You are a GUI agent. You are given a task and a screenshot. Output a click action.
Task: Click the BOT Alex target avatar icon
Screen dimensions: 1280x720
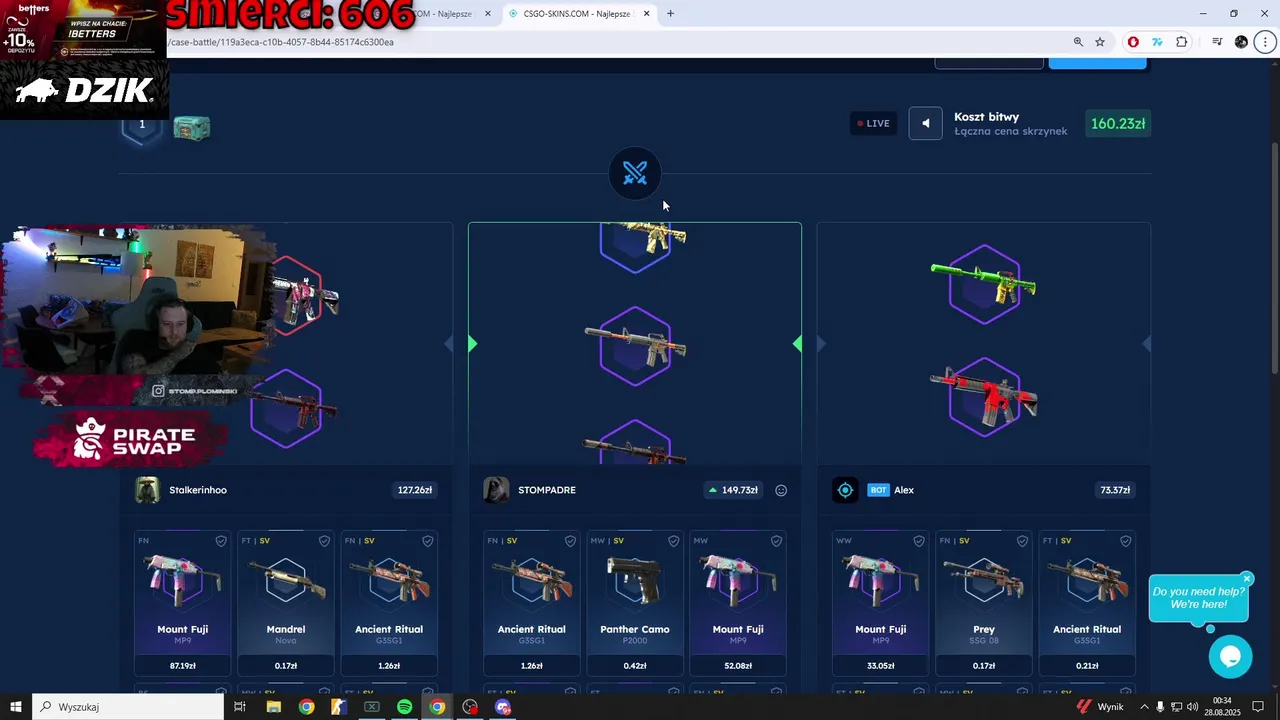[845, 490]
